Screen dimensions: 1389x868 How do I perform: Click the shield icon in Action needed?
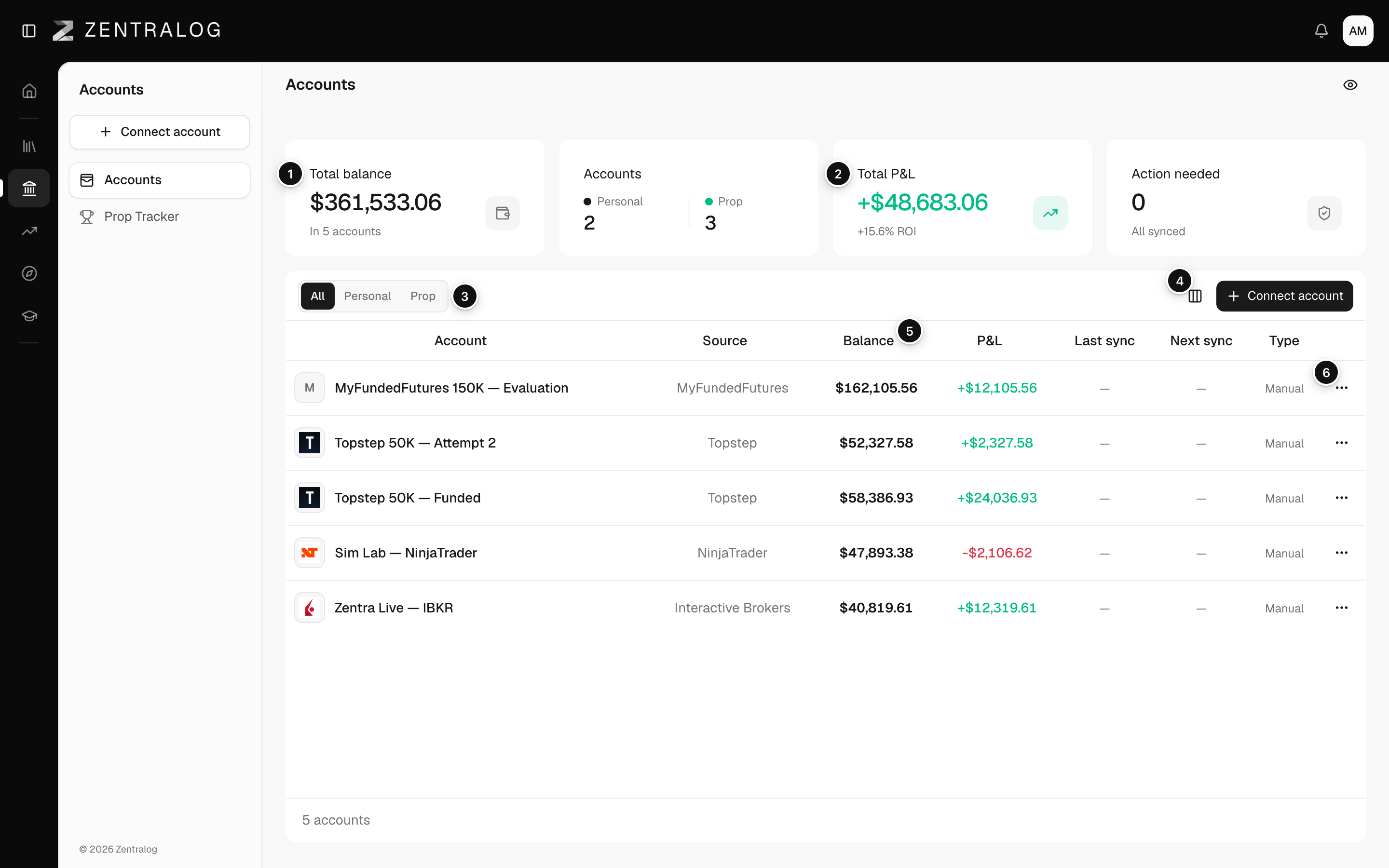1324,213
